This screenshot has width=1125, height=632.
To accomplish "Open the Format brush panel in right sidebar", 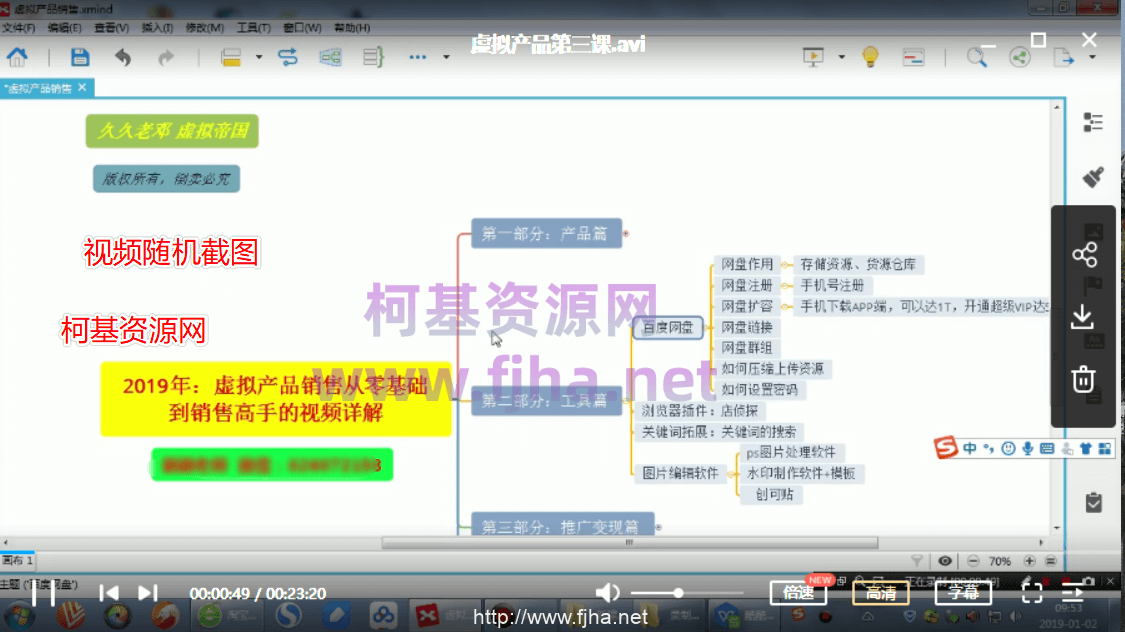I will point(1093,177).
